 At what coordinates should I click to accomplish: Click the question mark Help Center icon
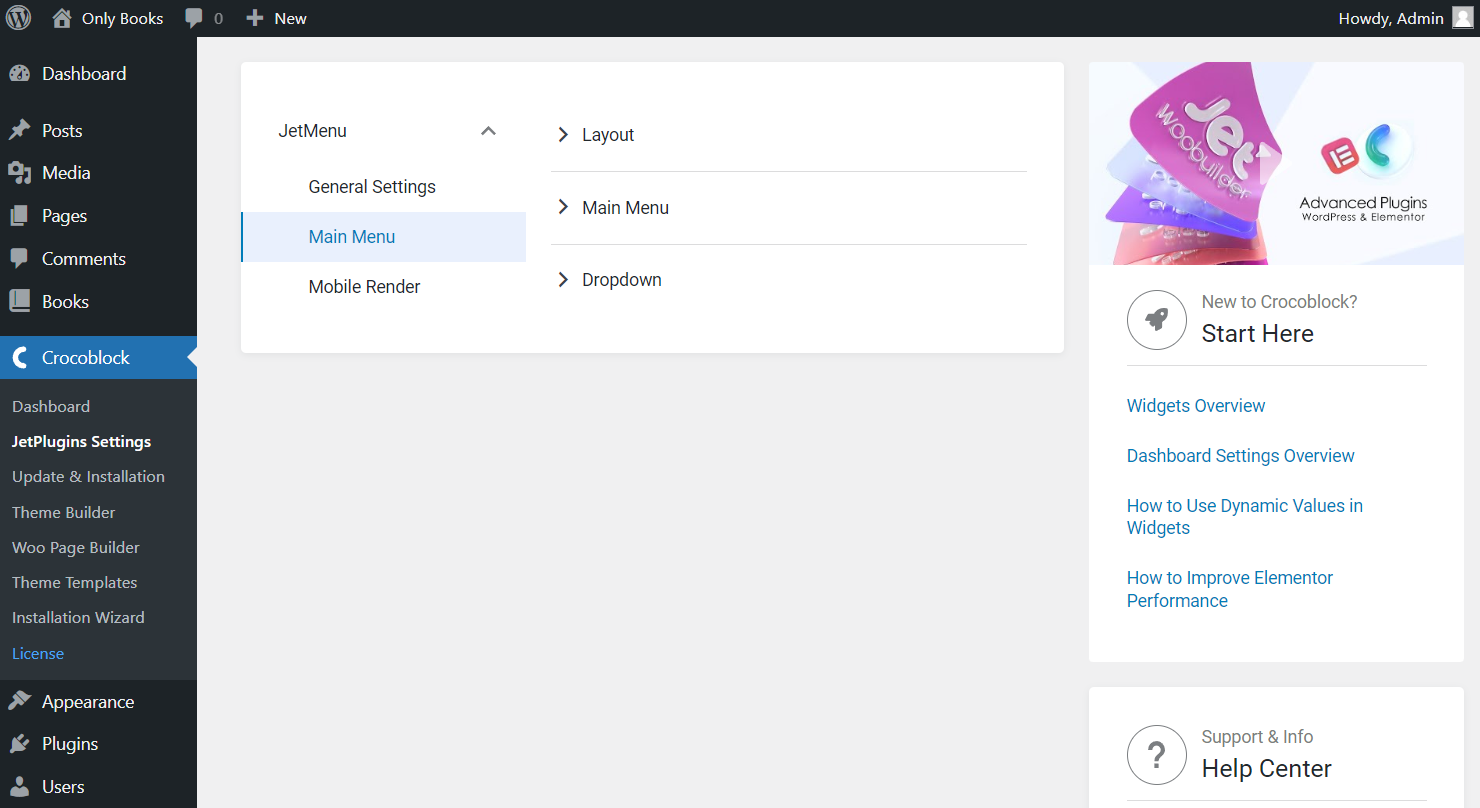click(1157, 755)
